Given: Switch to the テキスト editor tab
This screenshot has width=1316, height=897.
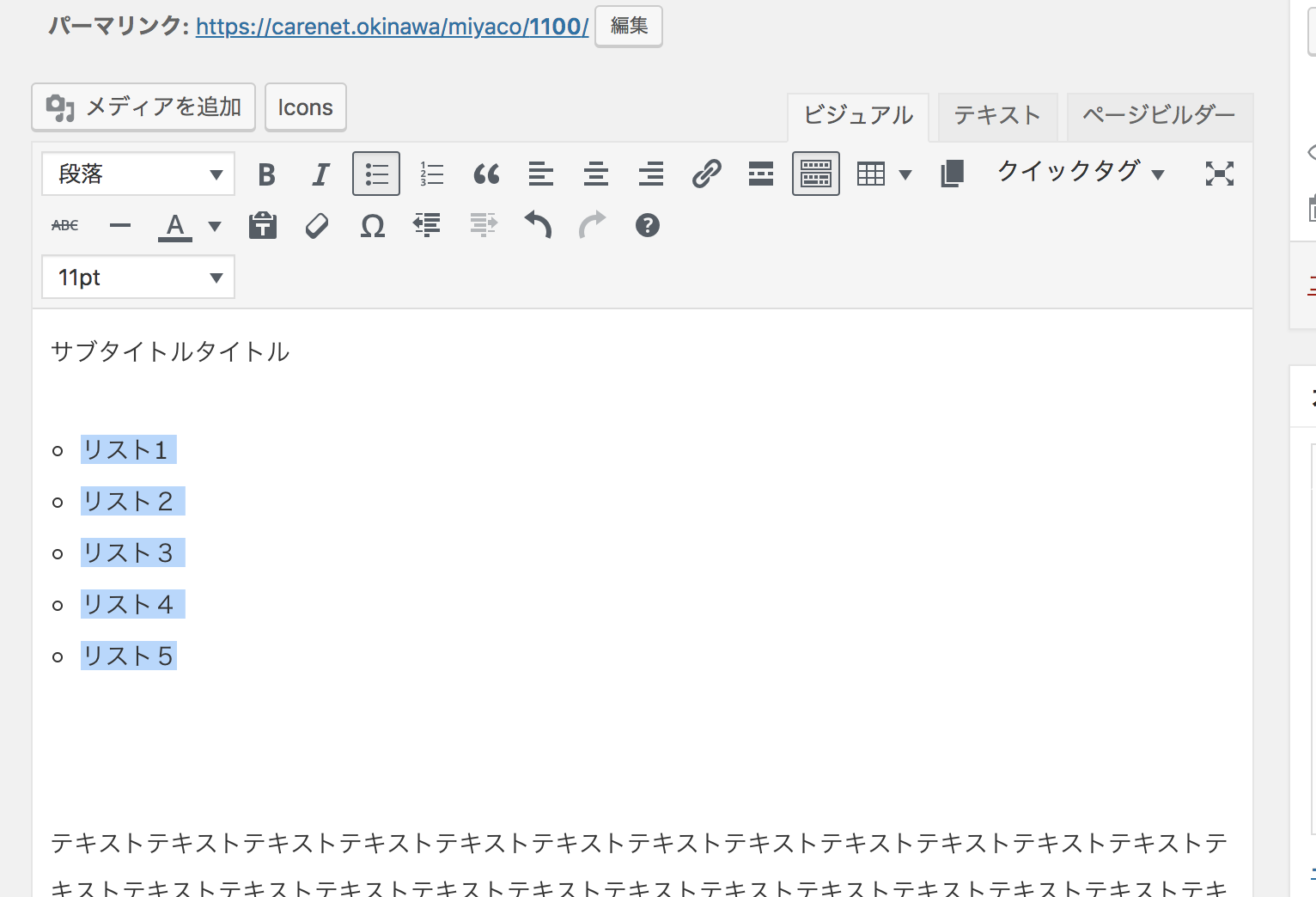Looking at the screenshot, I should pyautogui.click(x=996, y=116).
